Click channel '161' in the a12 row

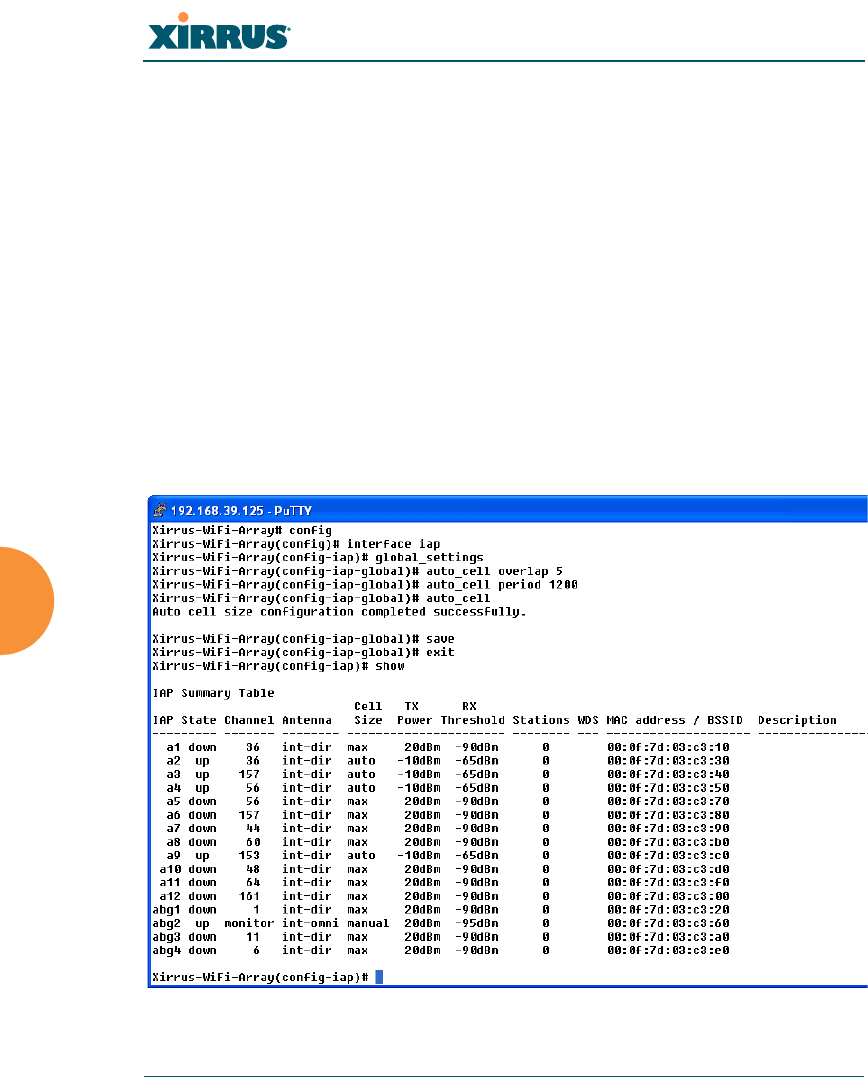tap(249, 896)
